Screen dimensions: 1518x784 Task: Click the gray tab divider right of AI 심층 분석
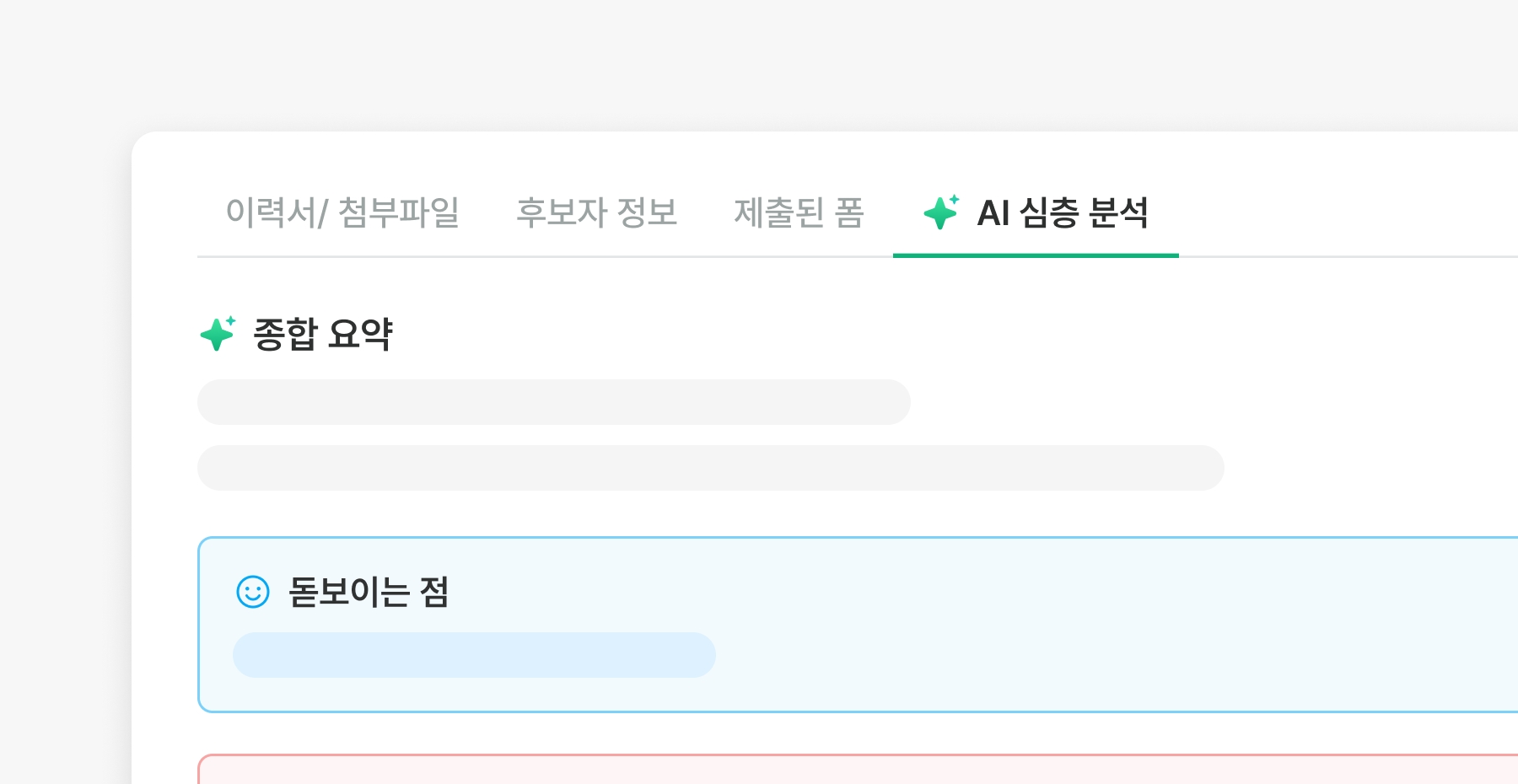1349,256
